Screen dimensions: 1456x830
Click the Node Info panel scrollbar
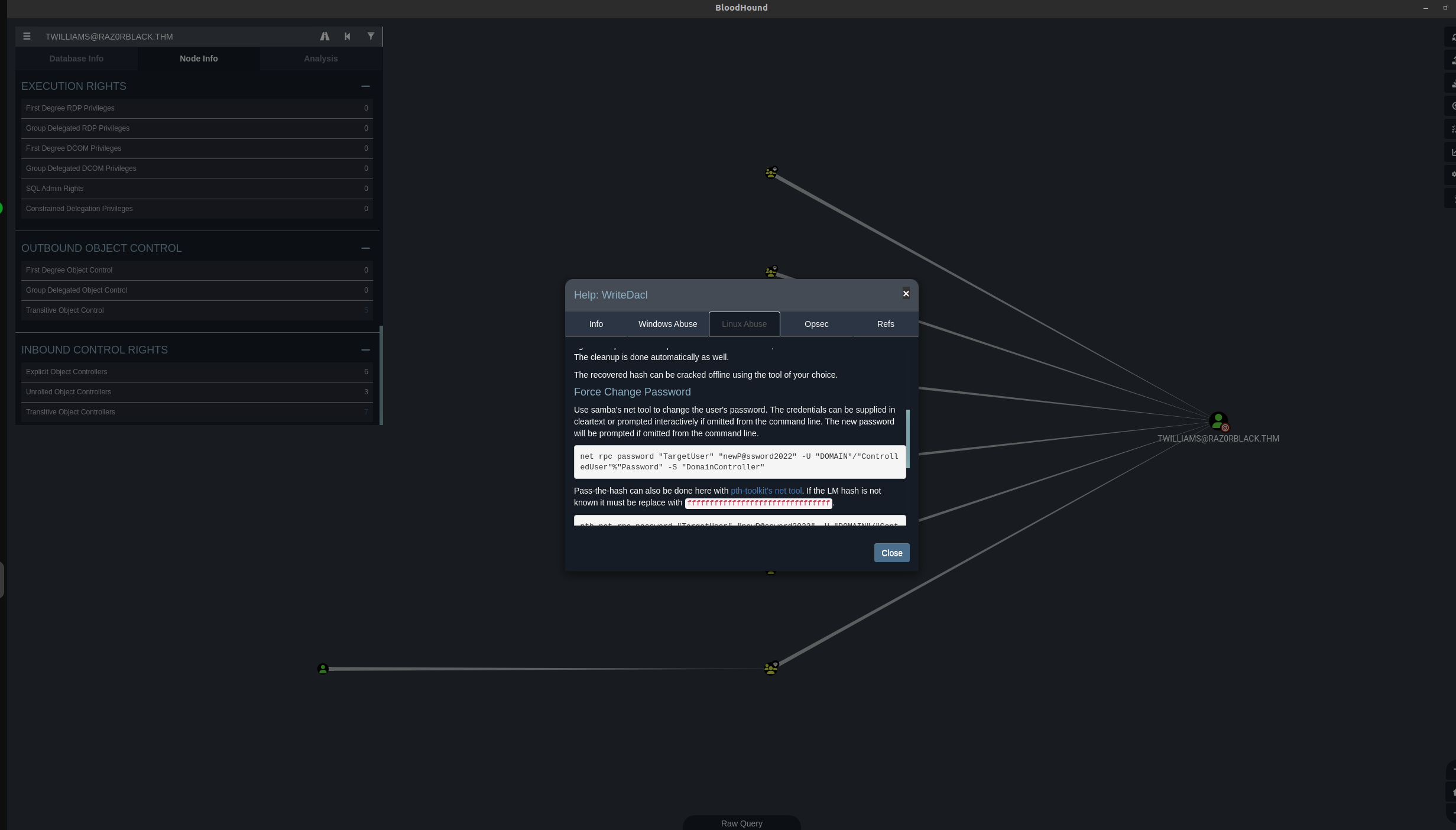point(381,375)
